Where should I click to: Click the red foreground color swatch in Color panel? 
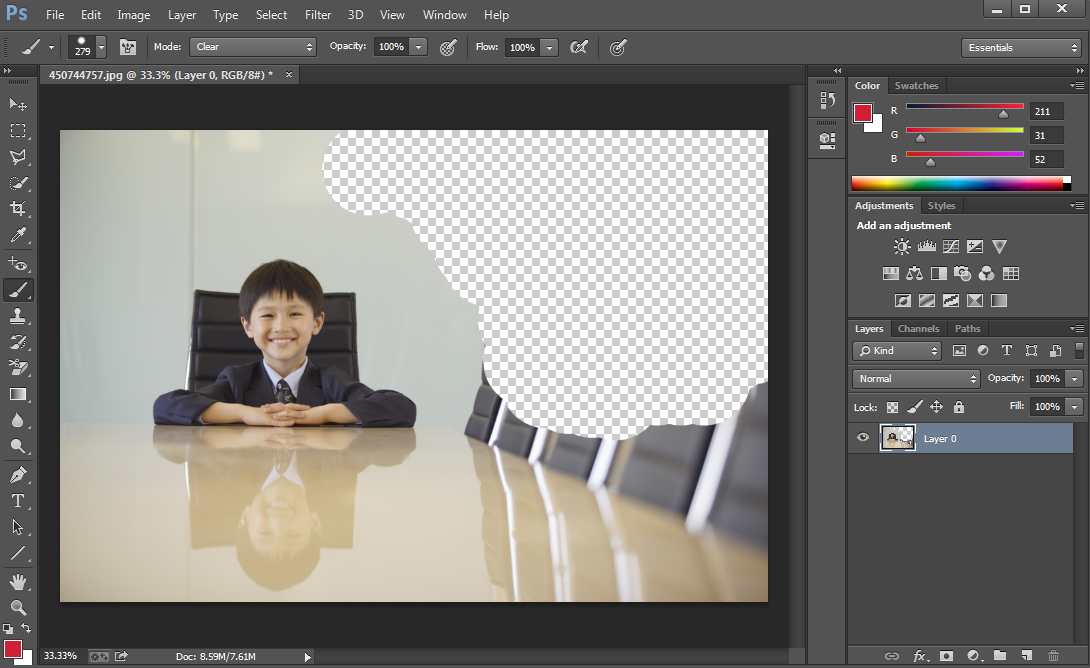tap(862, 113)
